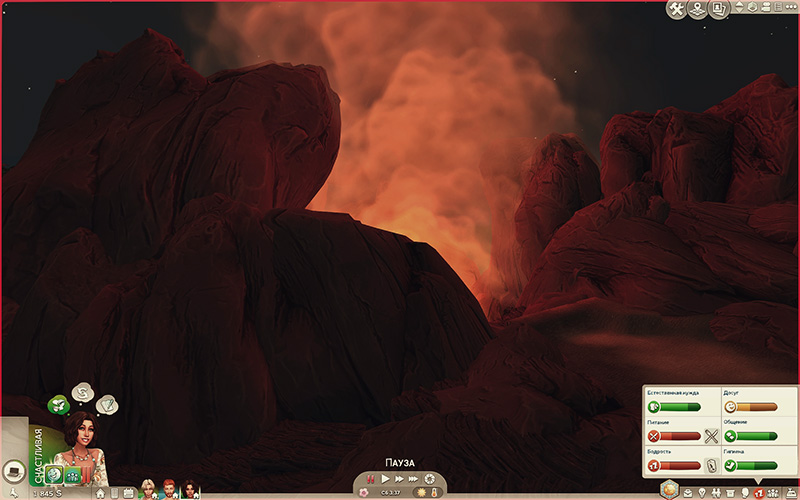Go up one floor with the up arrow
The image size is (800, 500).
(x=740, y=4)
